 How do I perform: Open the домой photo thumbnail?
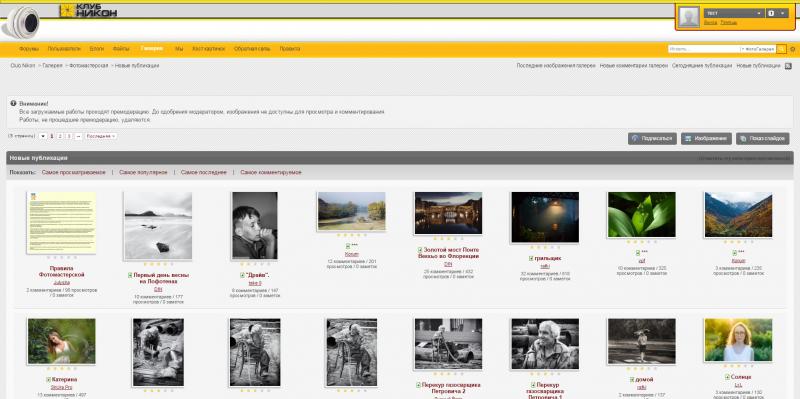point(641,341)
